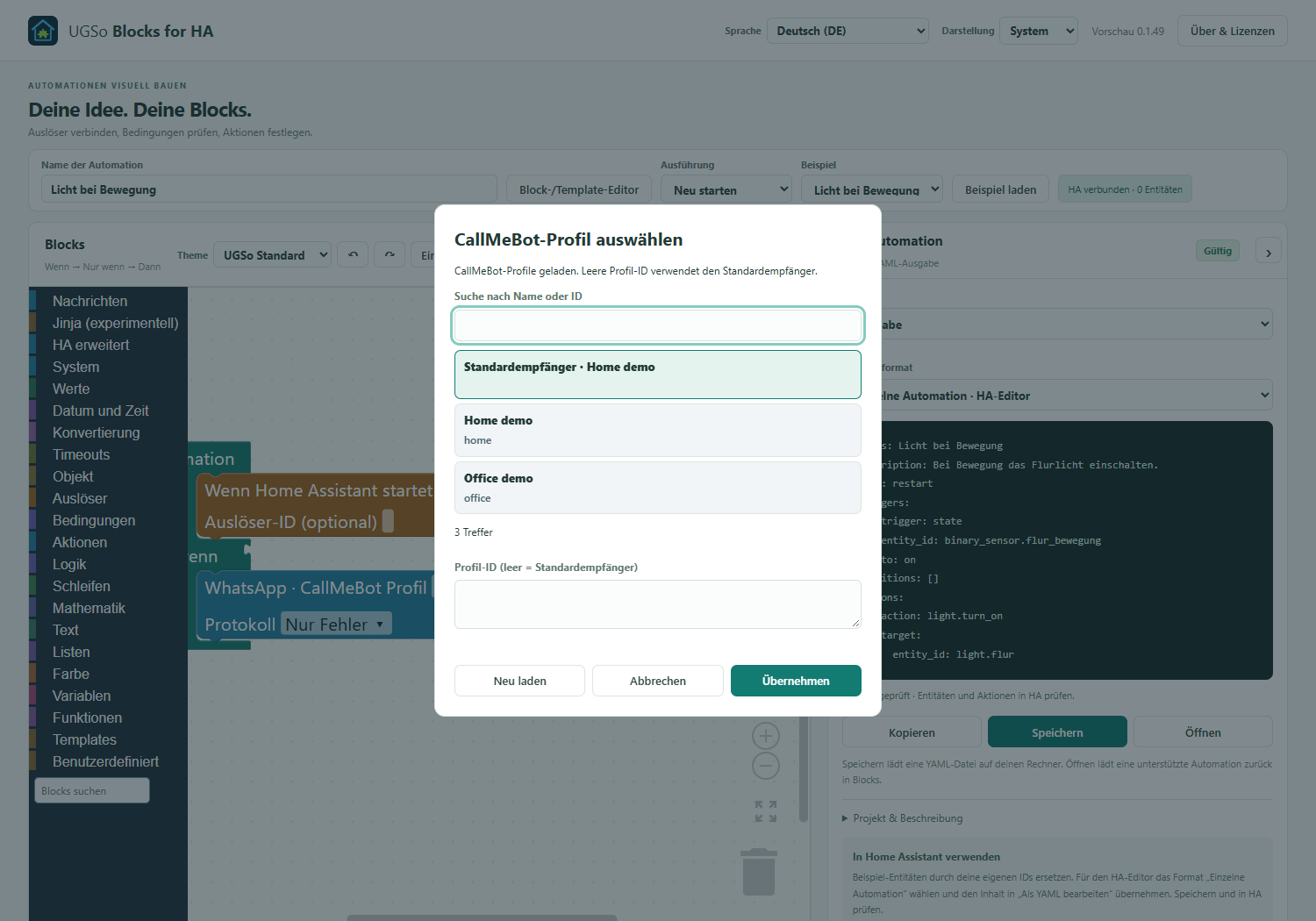Confirm with the Übernehmen button

coord(796,681)
